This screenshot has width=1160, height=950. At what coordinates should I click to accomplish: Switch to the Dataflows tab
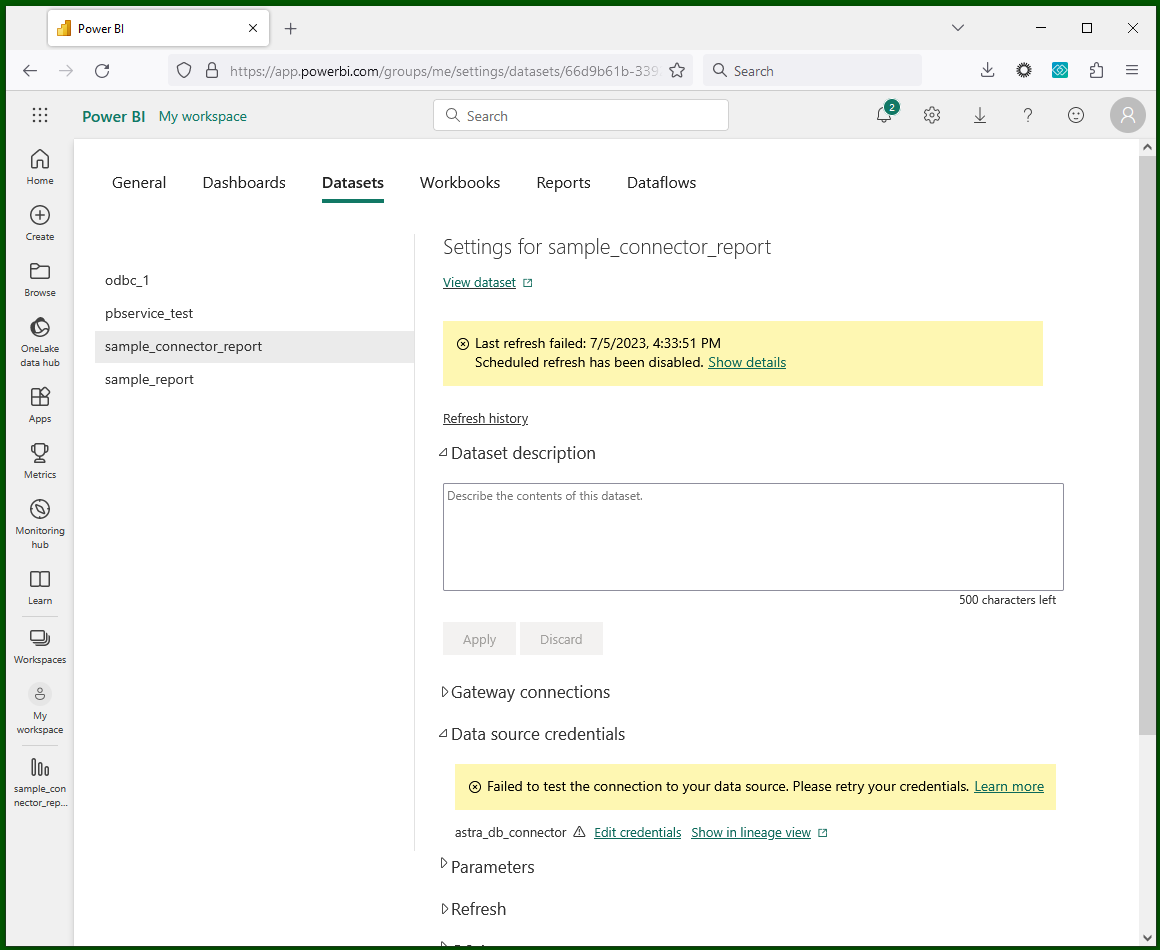click(661, 183)
